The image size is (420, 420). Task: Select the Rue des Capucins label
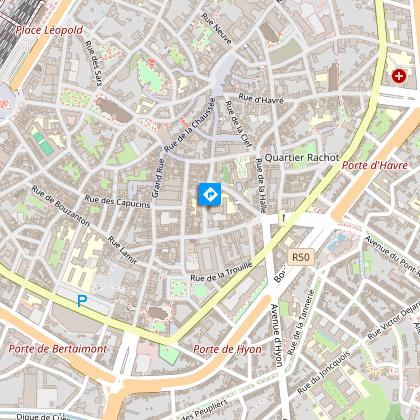tap(117, 202)
